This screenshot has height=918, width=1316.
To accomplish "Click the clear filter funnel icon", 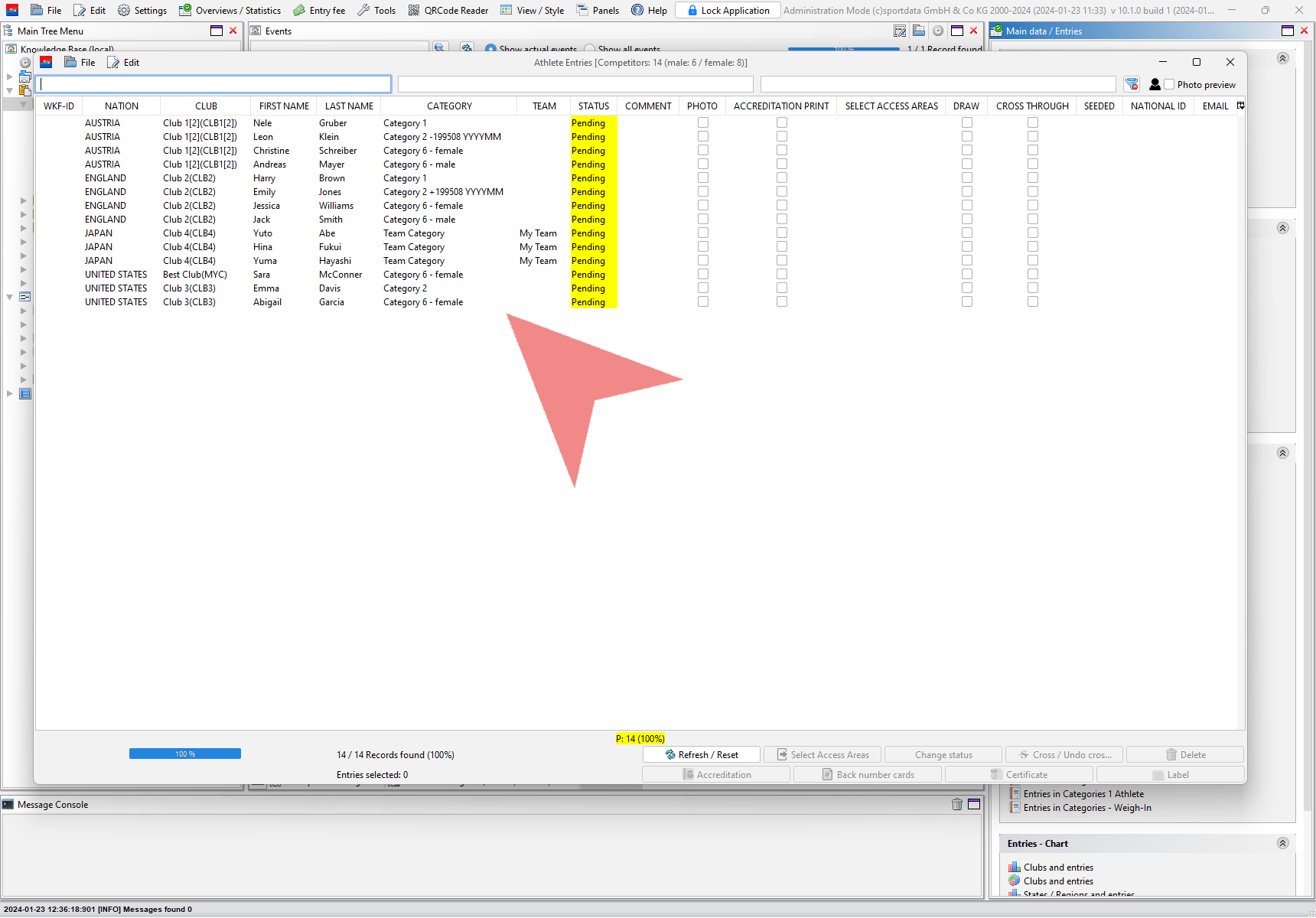I will tap(1132, 84).
